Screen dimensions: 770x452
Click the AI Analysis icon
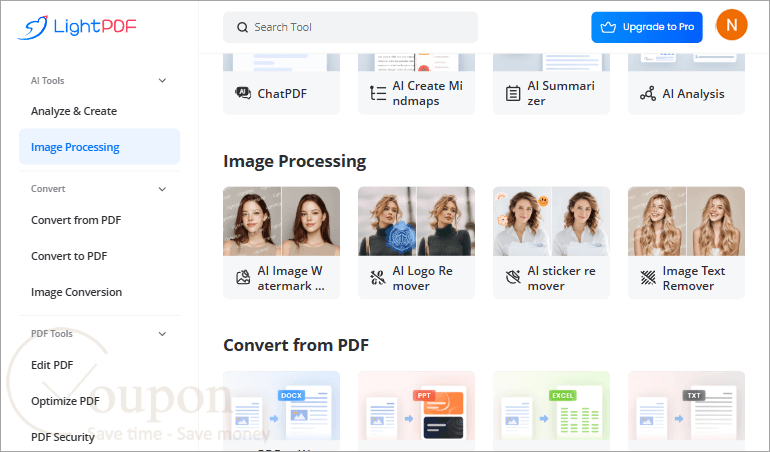click(648, 93)
